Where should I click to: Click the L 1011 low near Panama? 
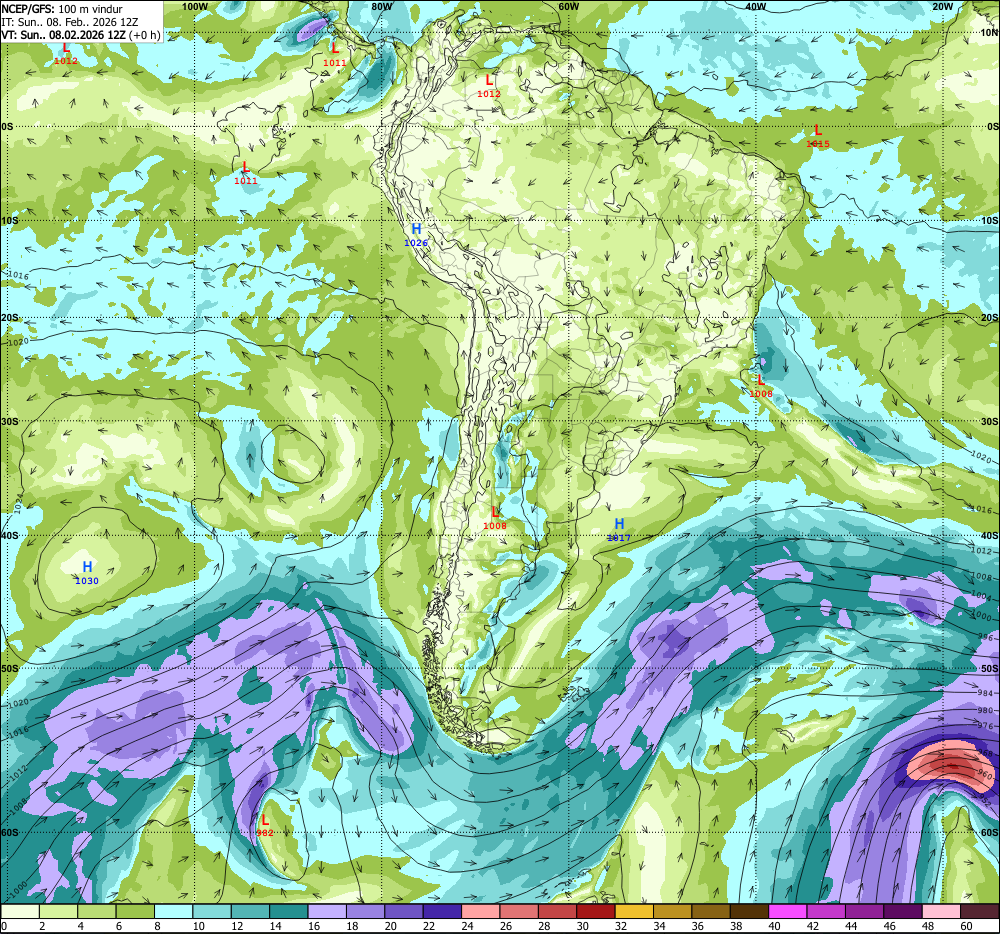pyautogui.click(x=335, y=55)
